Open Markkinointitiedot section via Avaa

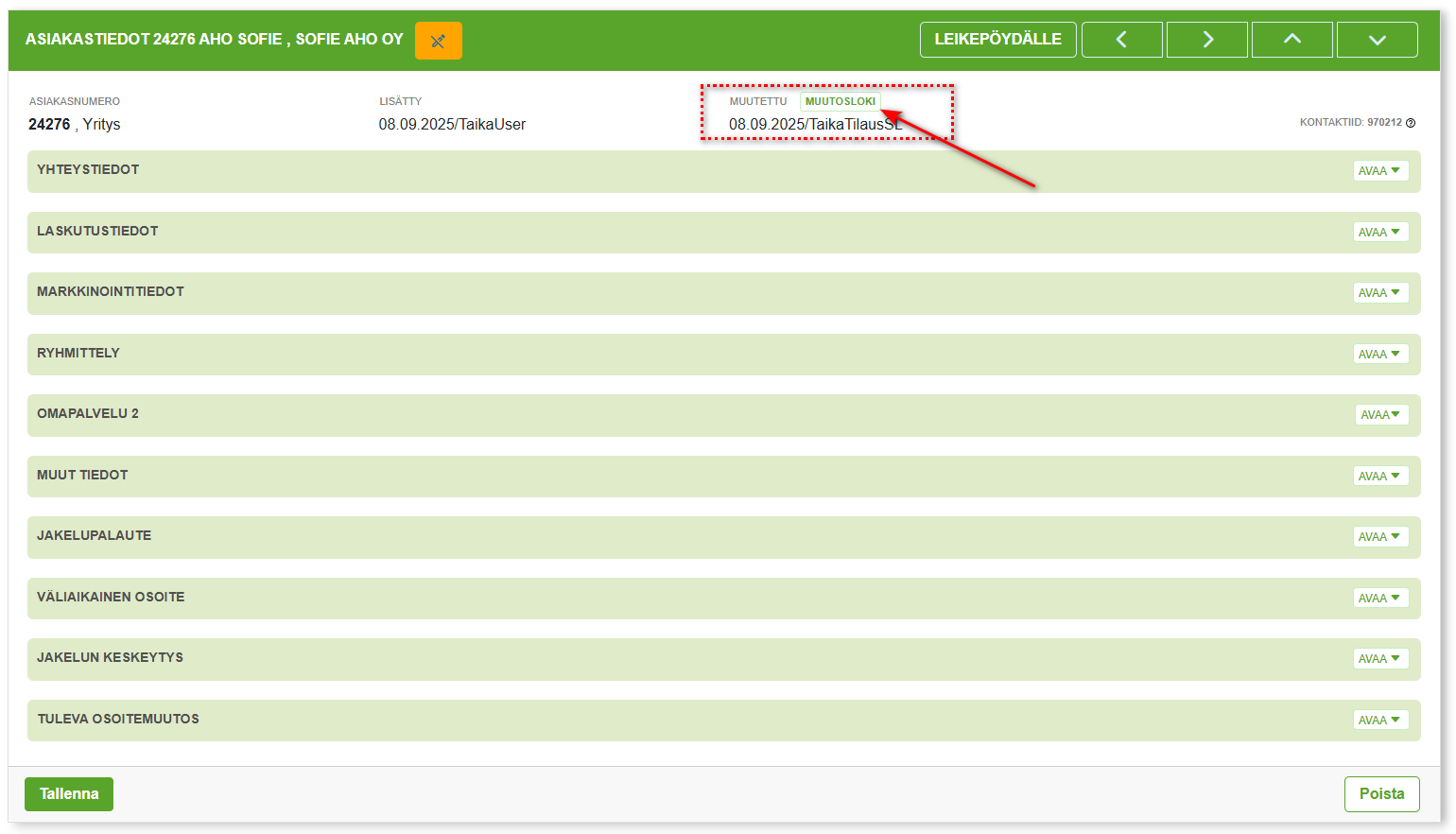(1379, 293)
